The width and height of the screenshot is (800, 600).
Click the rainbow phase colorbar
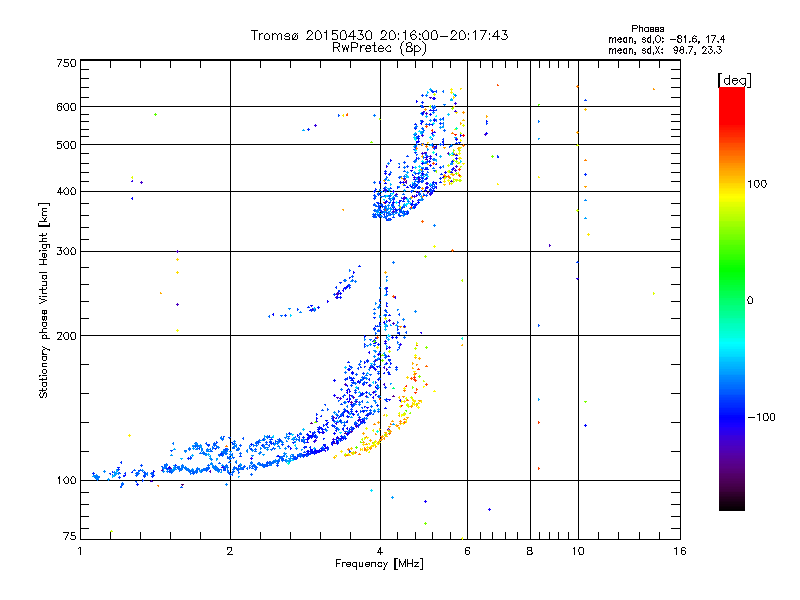tap(732, 299)
